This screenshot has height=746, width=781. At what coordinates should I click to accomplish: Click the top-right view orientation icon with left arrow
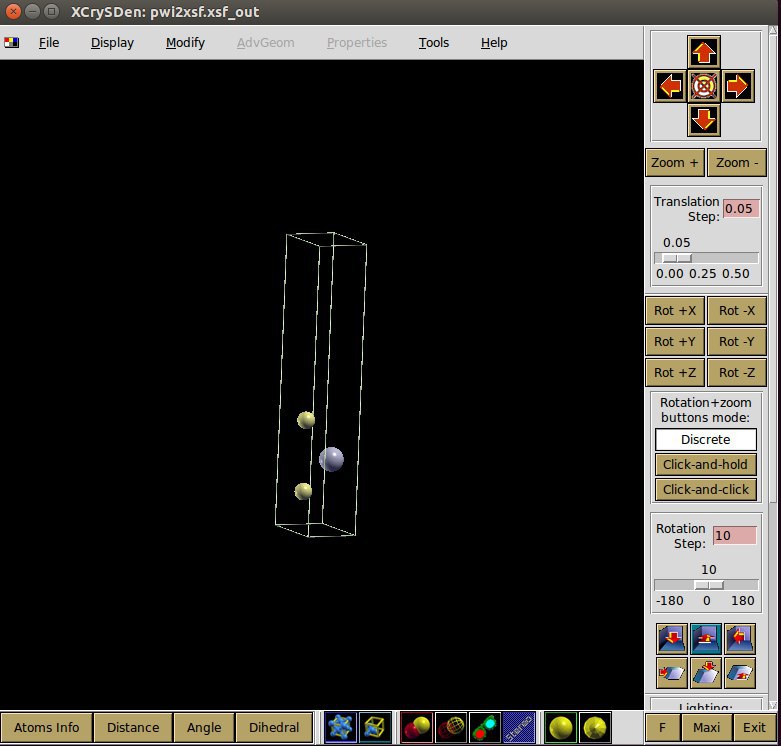[x=740, y=639]
